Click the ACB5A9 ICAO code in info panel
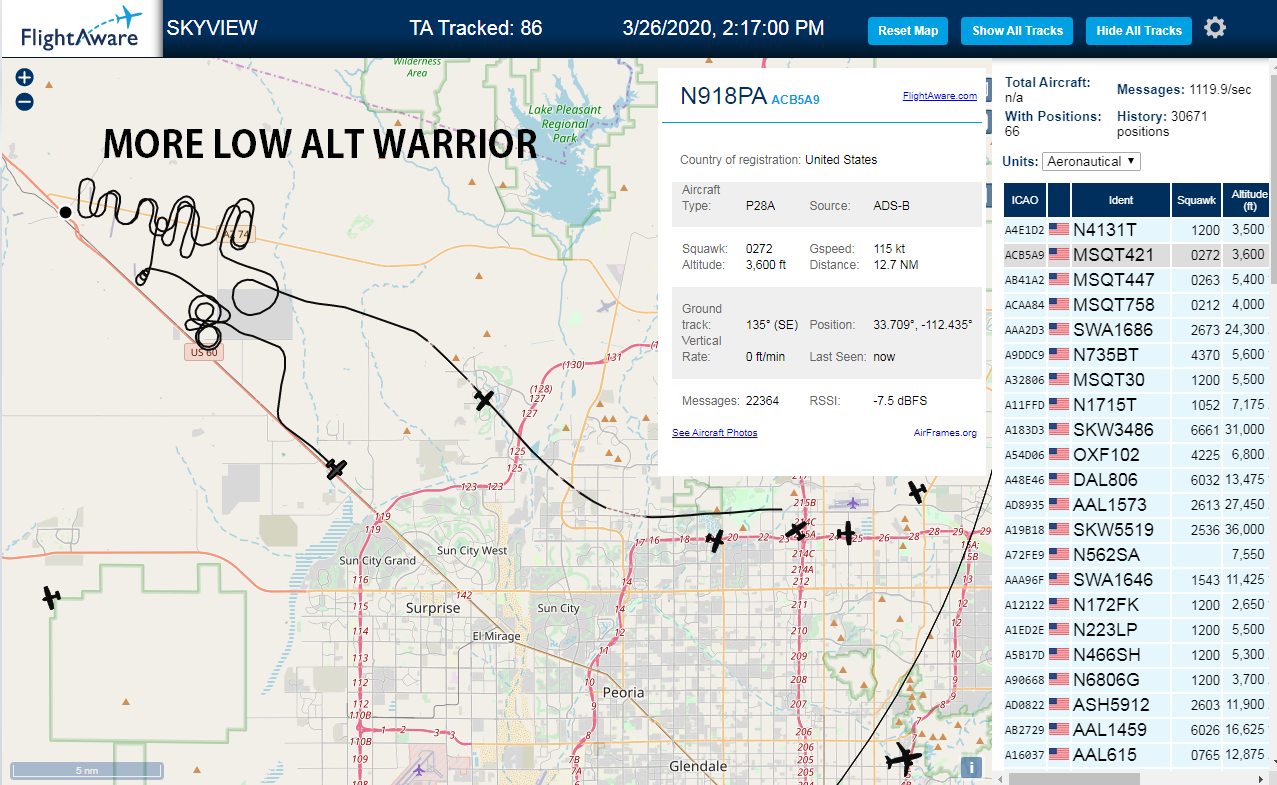This screenshot has width=1277, height=785. click(796, 99)
